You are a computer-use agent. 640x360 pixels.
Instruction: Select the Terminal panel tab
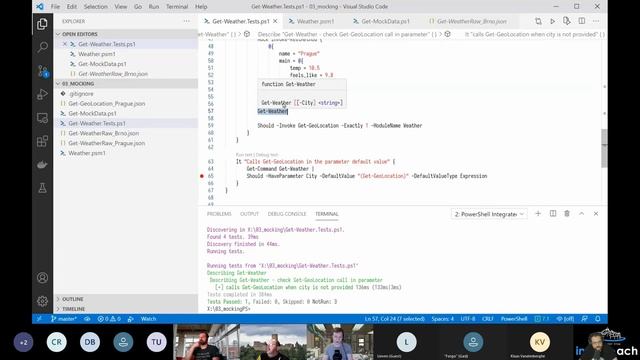pos(327,214)
